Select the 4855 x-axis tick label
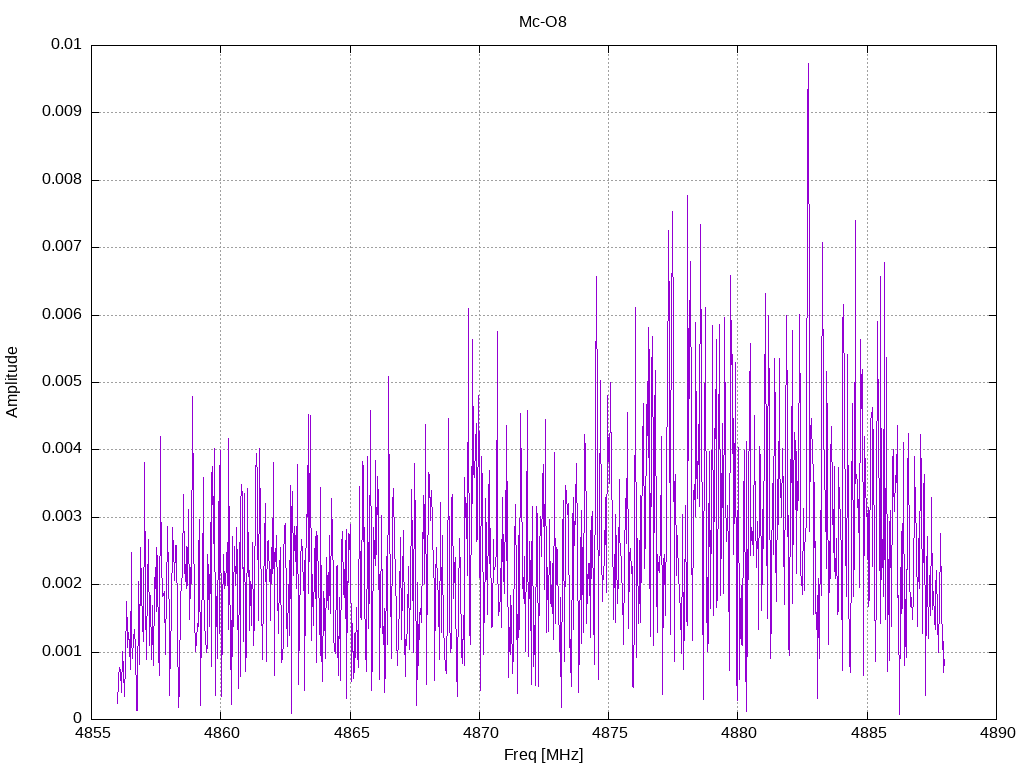The image size is (1024, 768). 91,733
